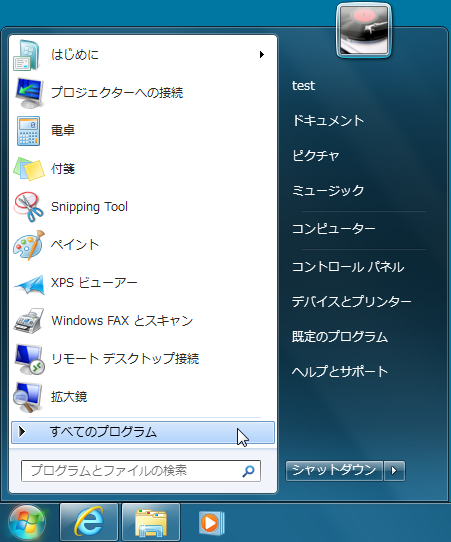The image size is (451, 542).
Task: Launch the XPS ビューアー paper plane icon
Action: (x=29, y=284)
